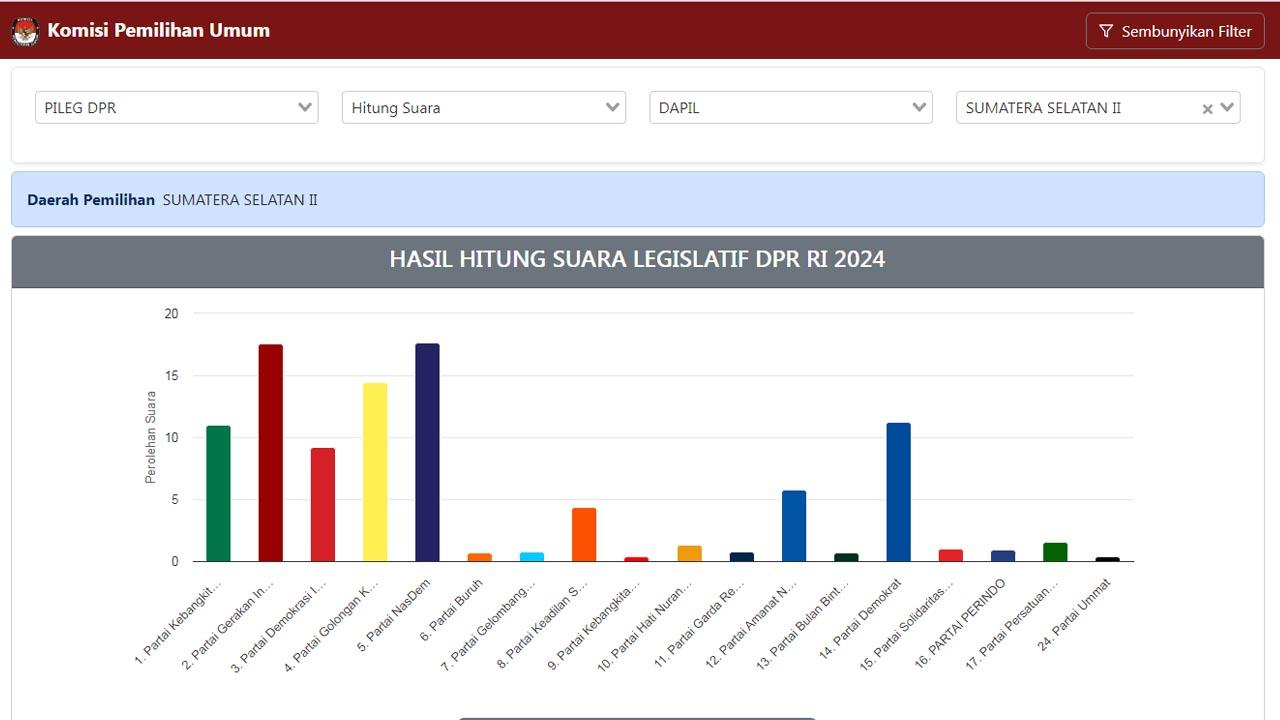The image size is (1280, 720).
Task: Click the green Partai Kebangkitan Bangsa bar
Action: click(218, 493)
